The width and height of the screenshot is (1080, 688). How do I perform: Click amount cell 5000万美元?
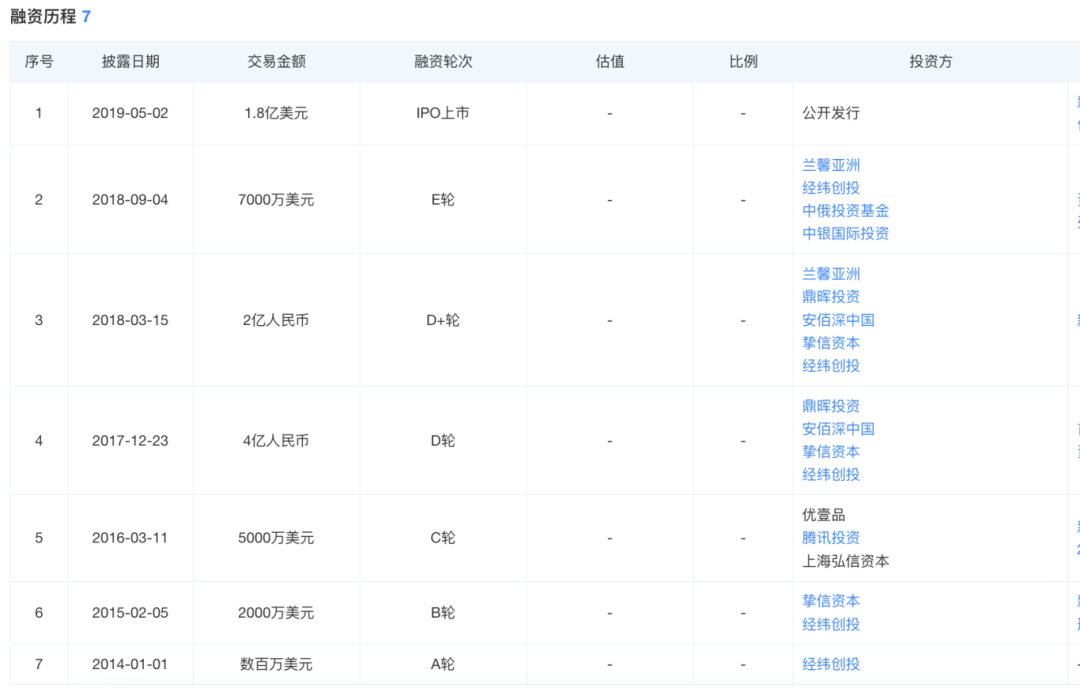coord(276,538)
